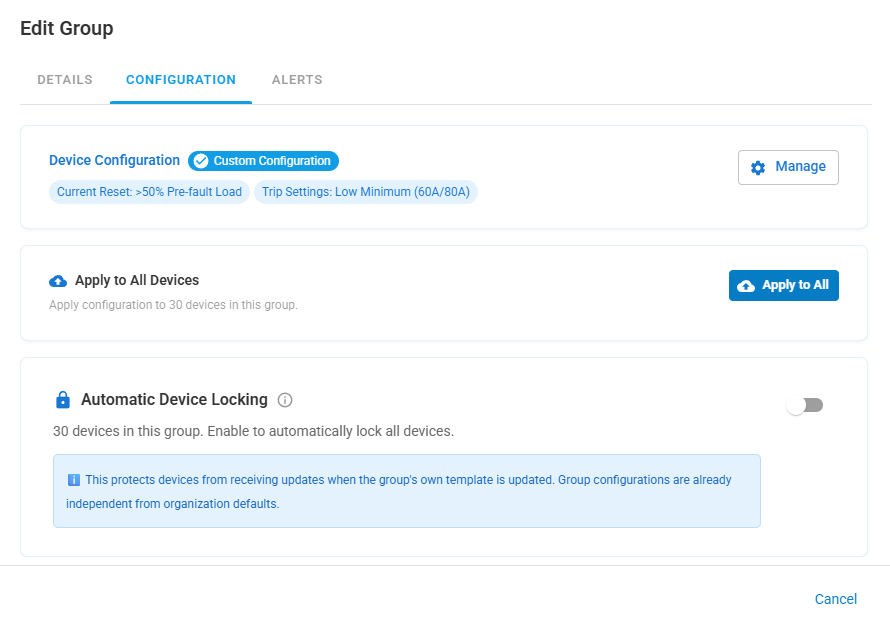
Task: Click the lock icon beside Automatic Device Locking
Action: tap(63, 400)
